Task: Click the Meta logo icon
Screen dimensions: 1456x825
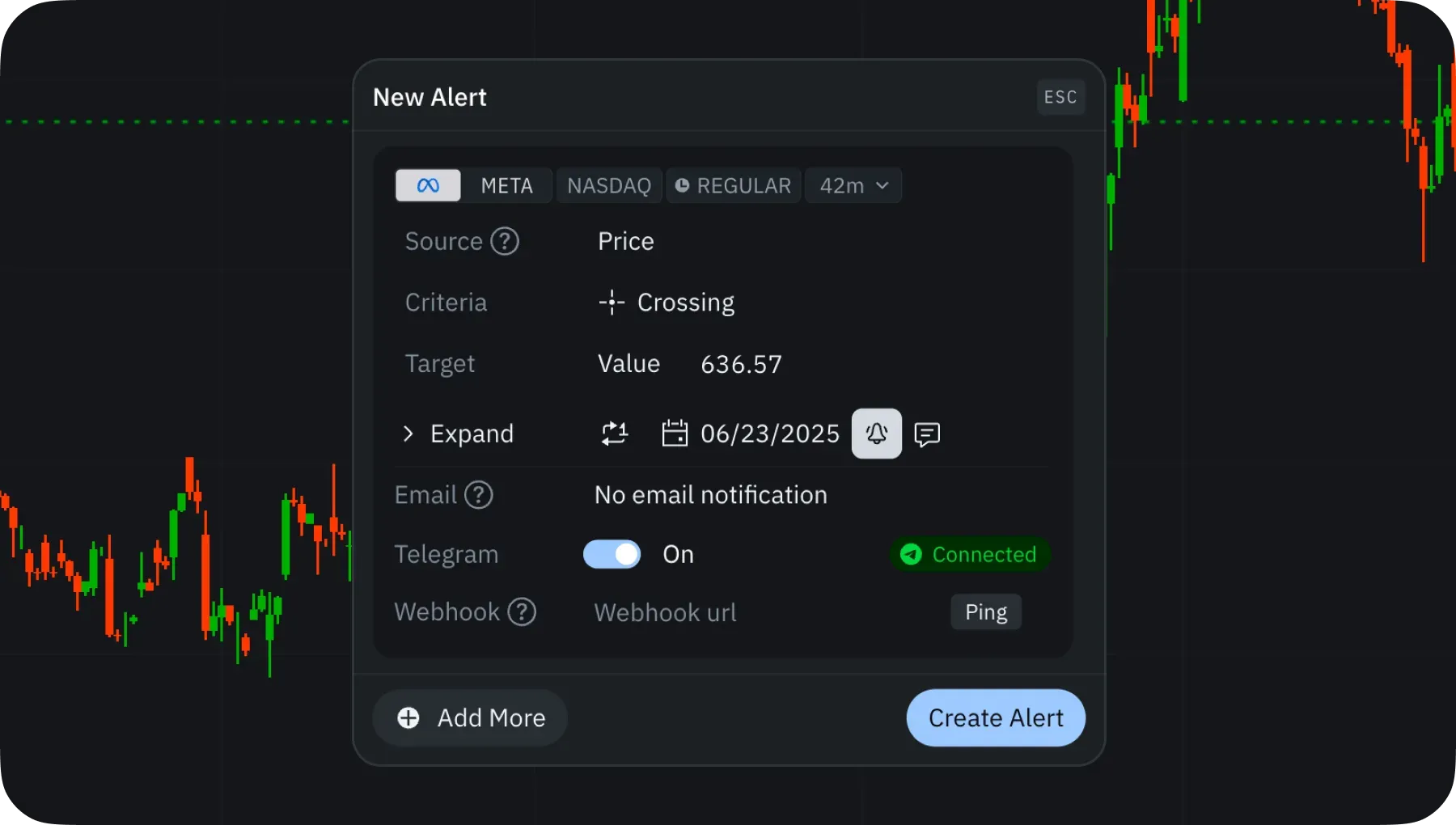Action: 428,185
